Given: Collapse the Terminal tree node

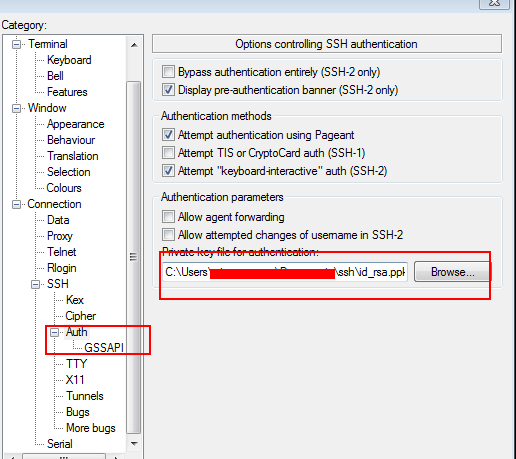Looking at the screenshot, I should tap(16, 44).
